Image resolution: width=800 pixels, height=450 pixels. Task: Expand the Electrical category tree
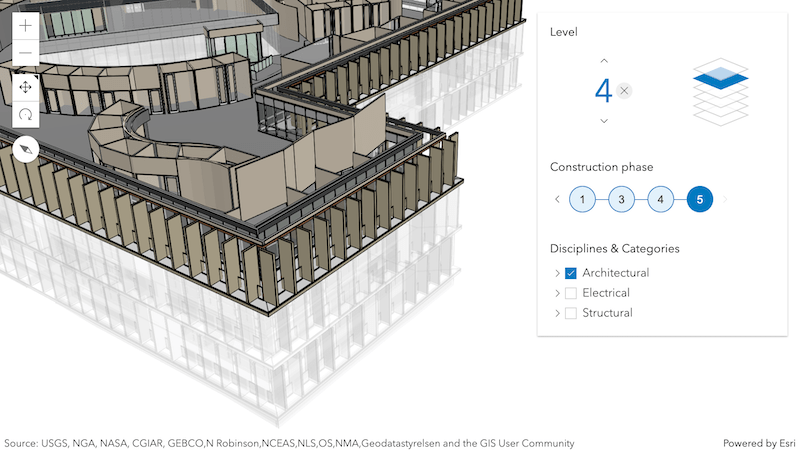click(x=557, y=293)
